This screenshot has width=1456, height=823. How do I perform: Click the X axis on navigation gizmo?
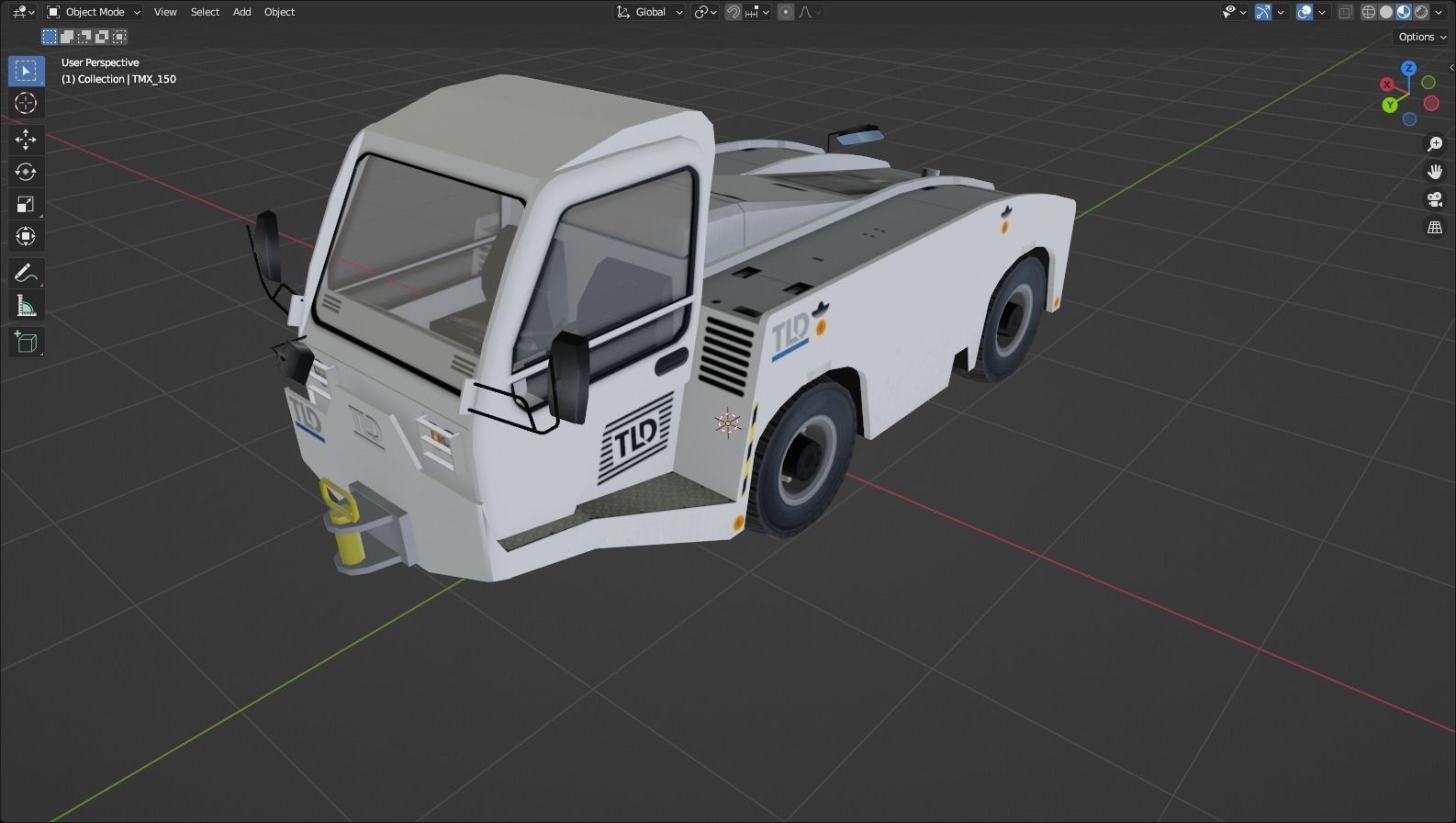click(x=1387, y=85)
